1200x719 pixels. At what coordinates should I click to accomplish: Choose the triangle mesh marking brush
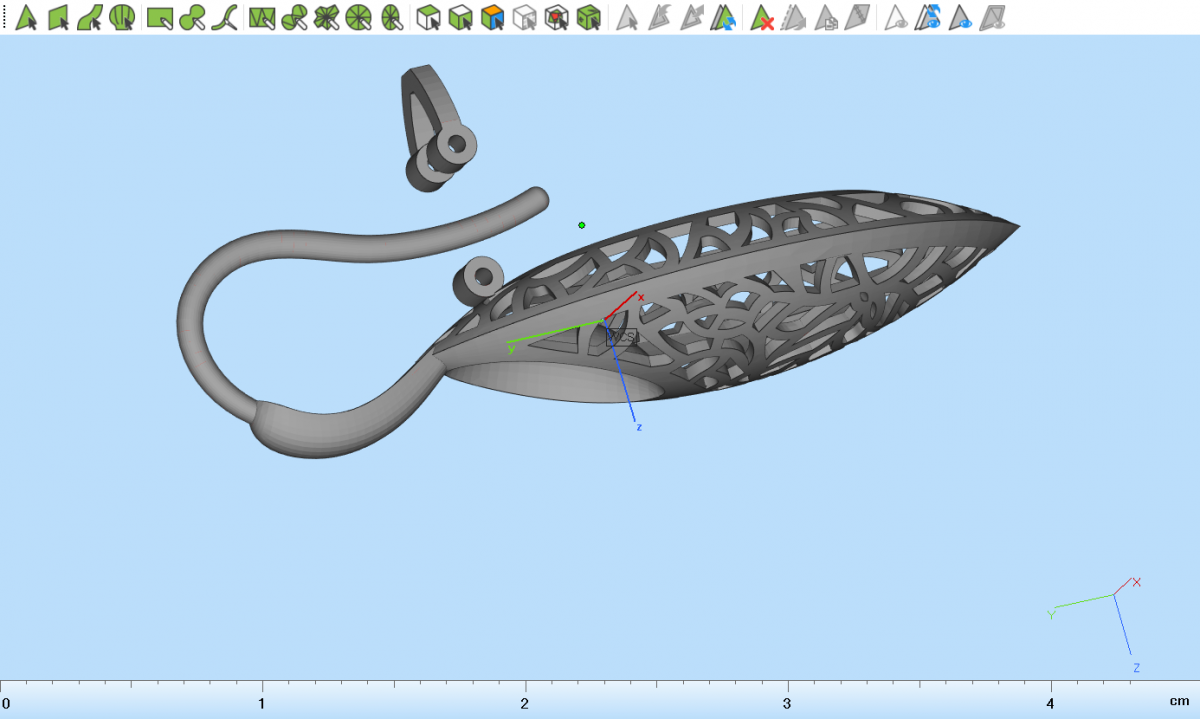point(262,17)
